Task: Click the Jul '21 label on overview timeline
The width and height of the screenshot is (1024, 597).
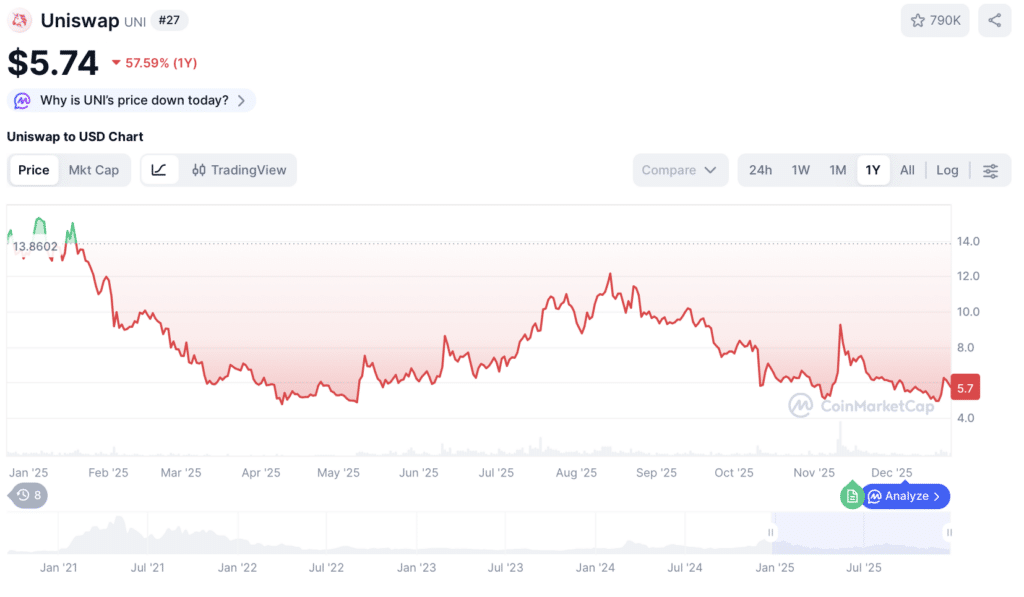Action: (x=148, y=568)
